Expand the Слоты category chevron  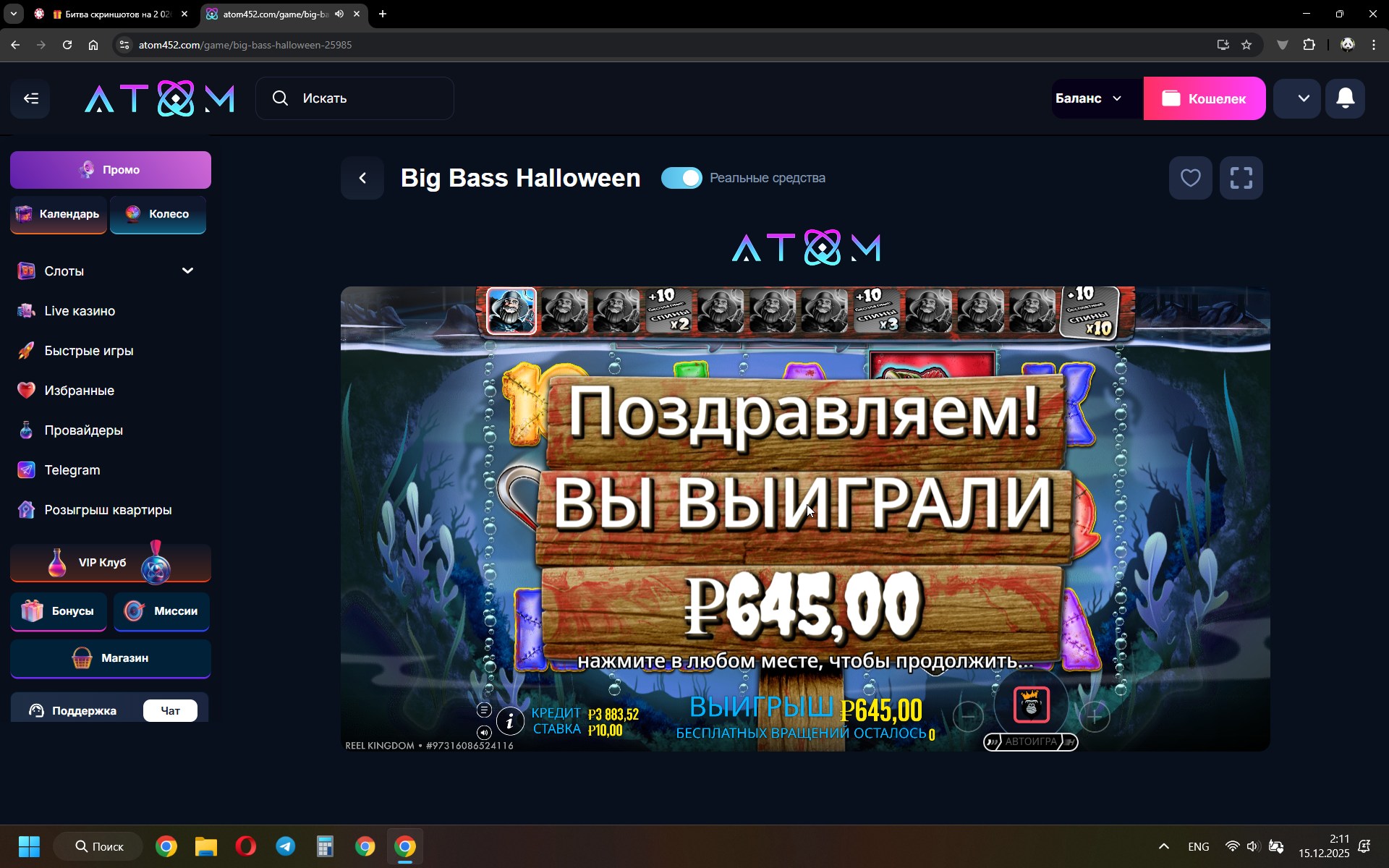(187, 271)
